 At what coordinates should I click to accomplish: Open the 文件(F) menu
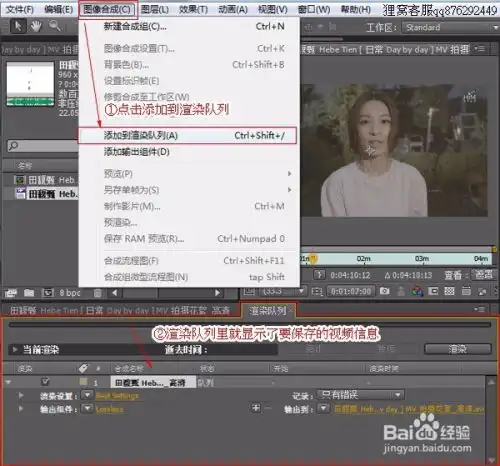[20, 9]
